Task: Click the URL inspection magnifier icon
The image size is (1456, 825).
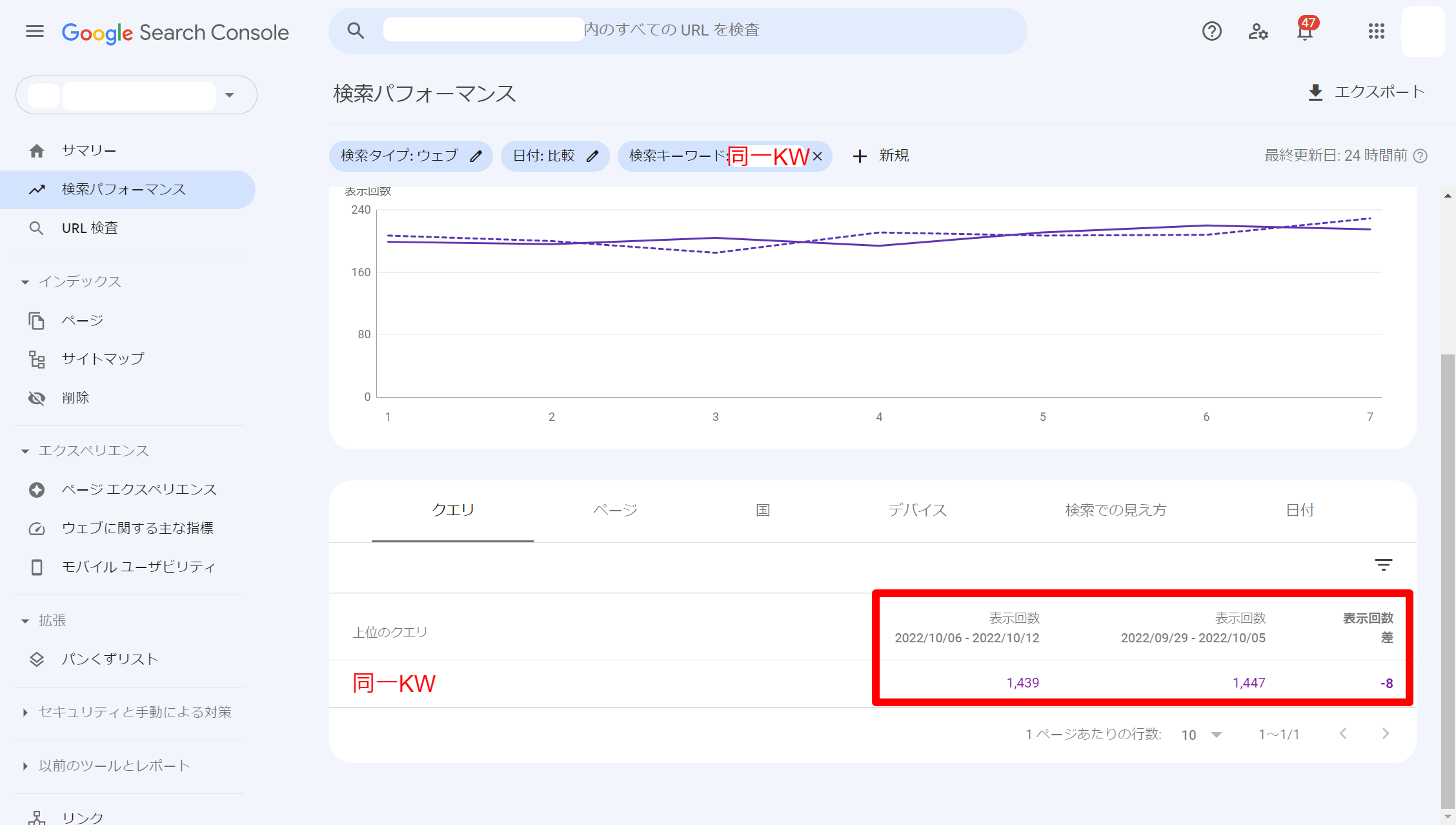Action: tap(36, 228)
